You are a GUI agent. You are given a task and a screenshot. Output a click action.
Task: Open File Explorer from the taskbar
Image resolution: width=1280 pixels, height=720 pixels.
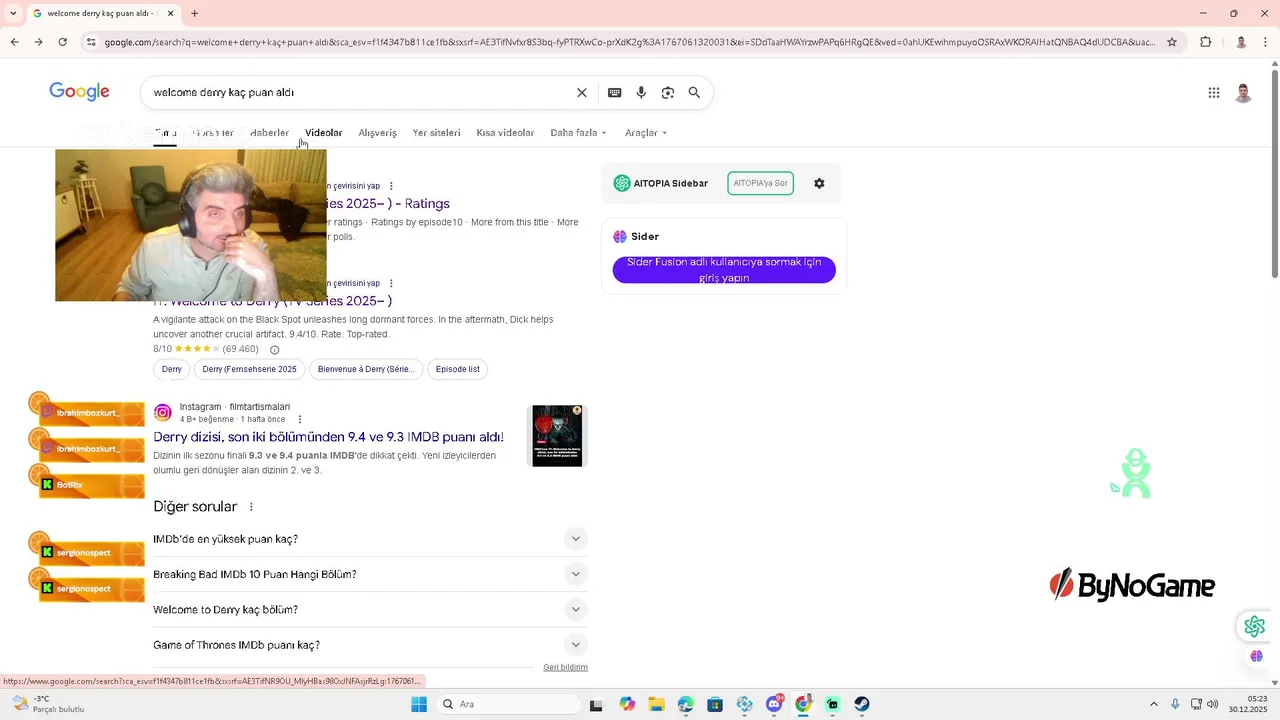click(x=656, y=704)
